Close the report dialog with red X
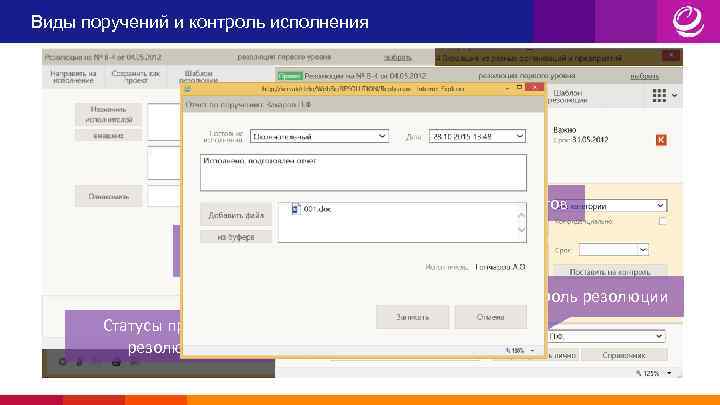The image size is (720, 405). tap(534, 88)
